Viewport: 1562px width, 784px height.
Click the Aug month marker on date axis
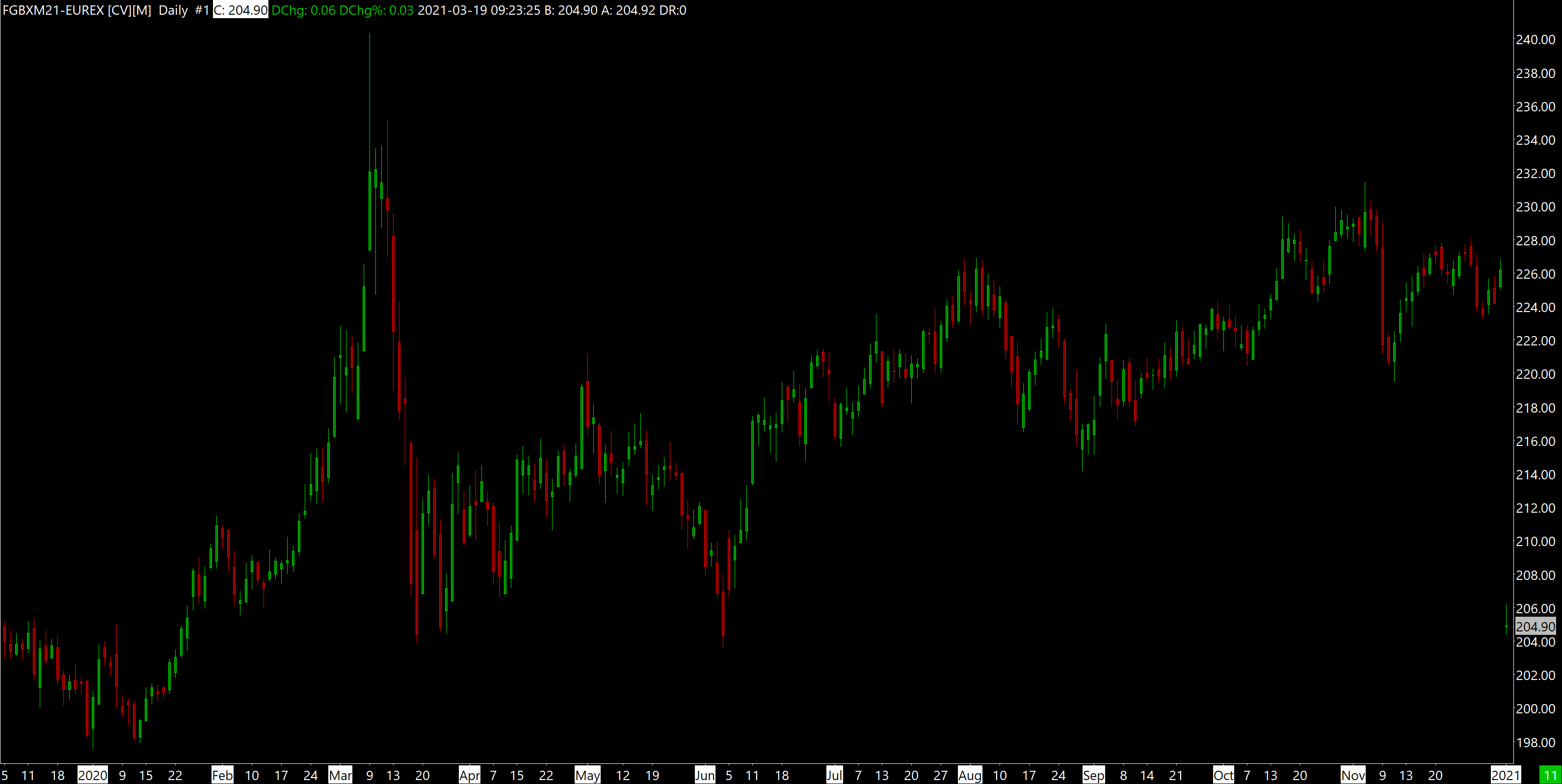(970, 775)
